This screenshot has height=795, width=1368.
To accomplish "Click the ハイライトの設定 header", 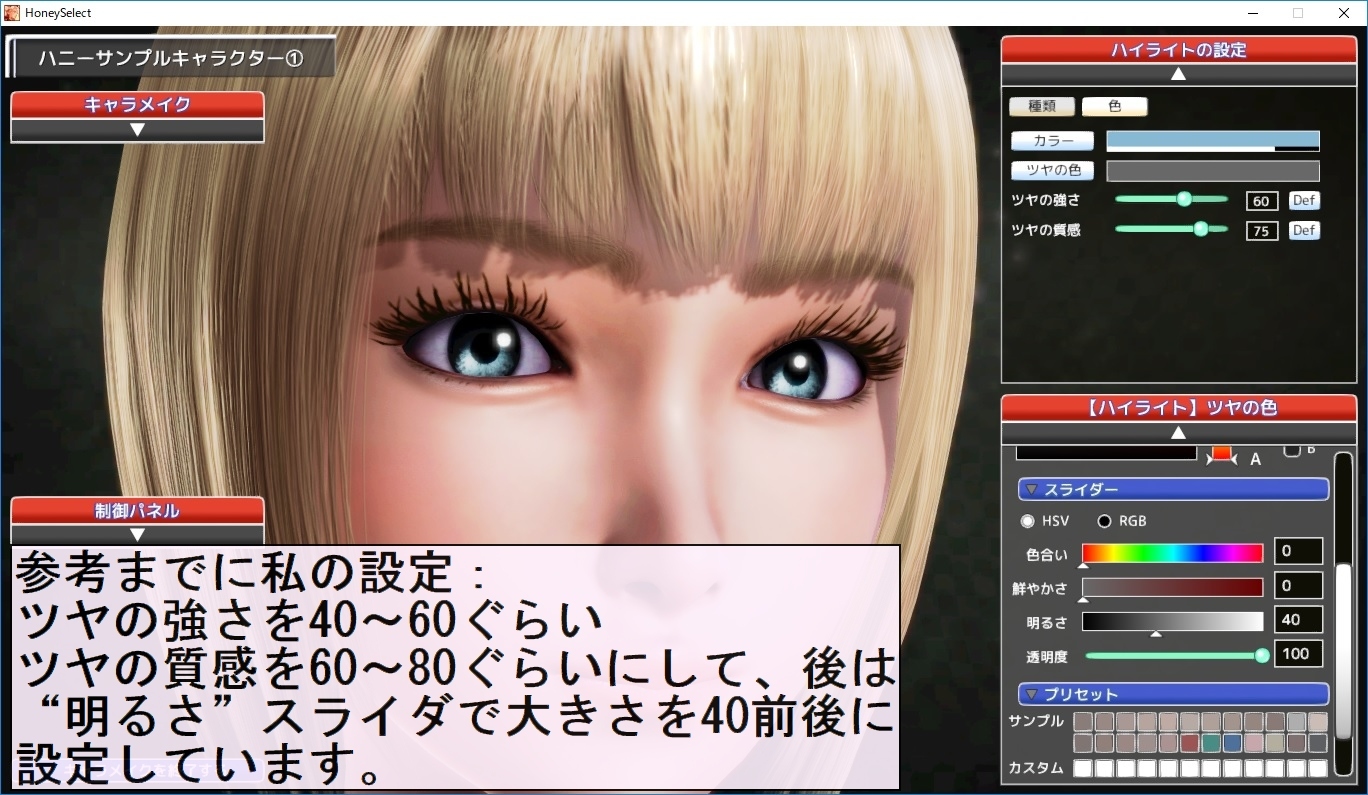I will tap(1178, 50).
